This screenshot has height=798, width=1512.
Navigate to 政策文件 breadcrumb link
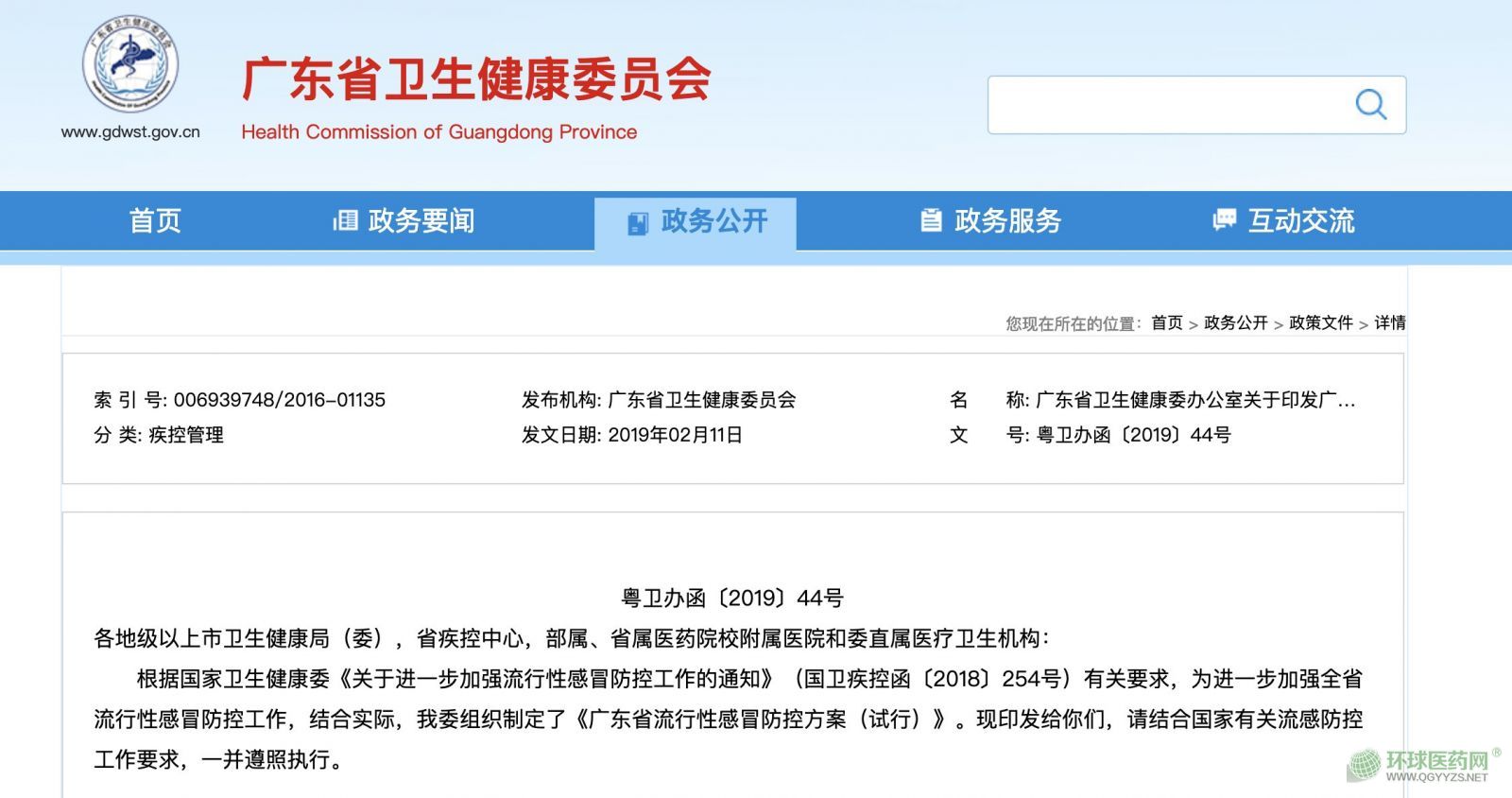pos(1320,322)
